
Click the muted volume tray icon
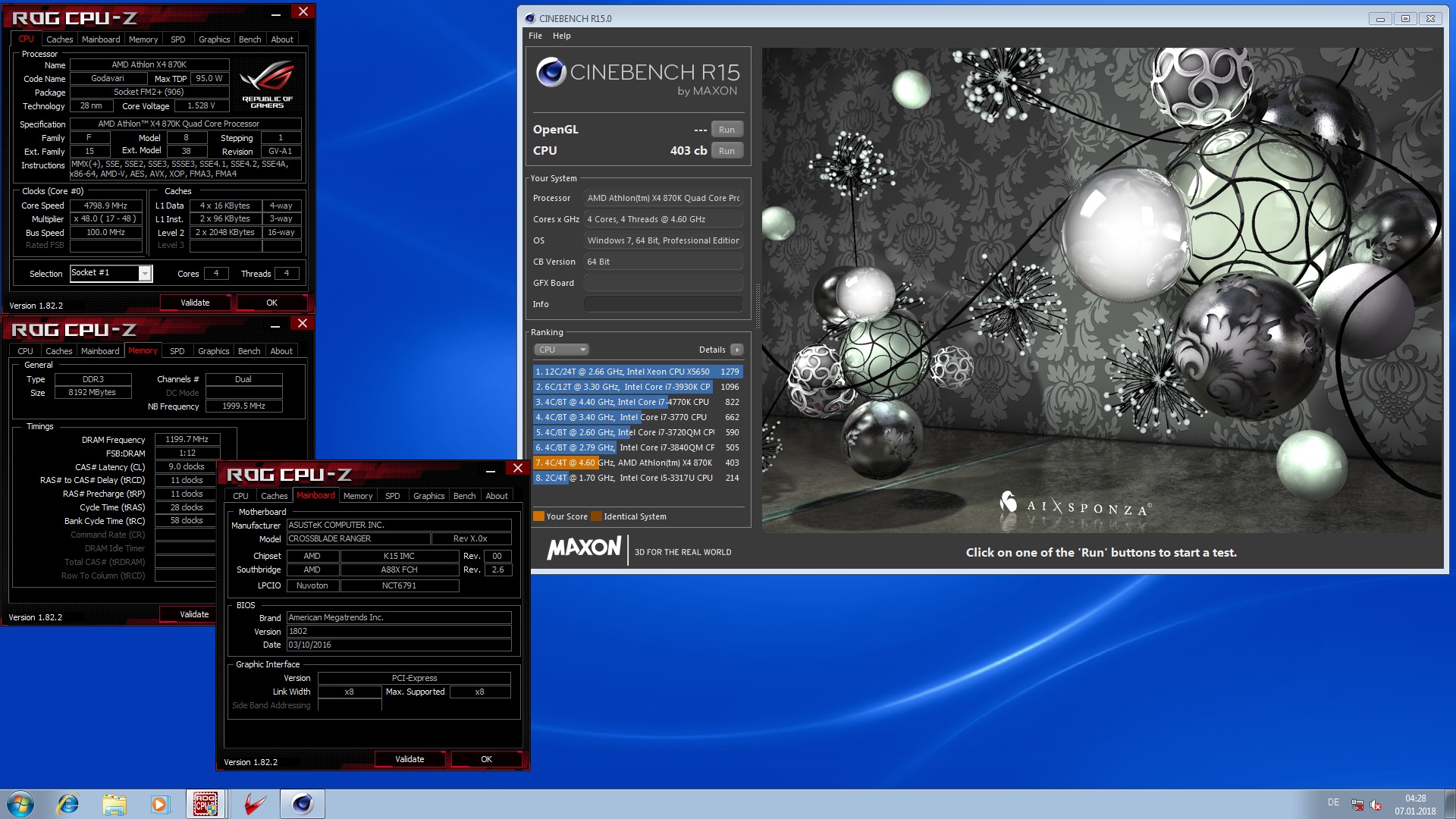tap(1376, 805)
